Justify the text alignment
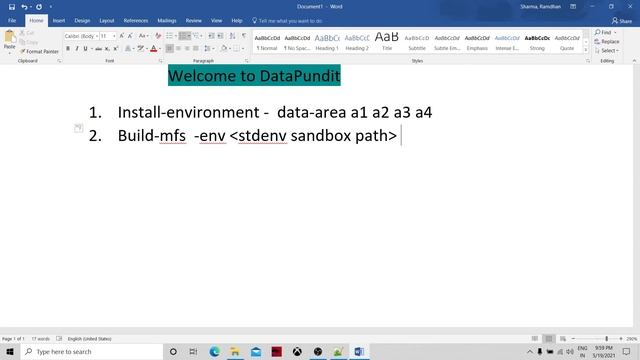Viewport: 640px width, 360px height. coord(196,49)
